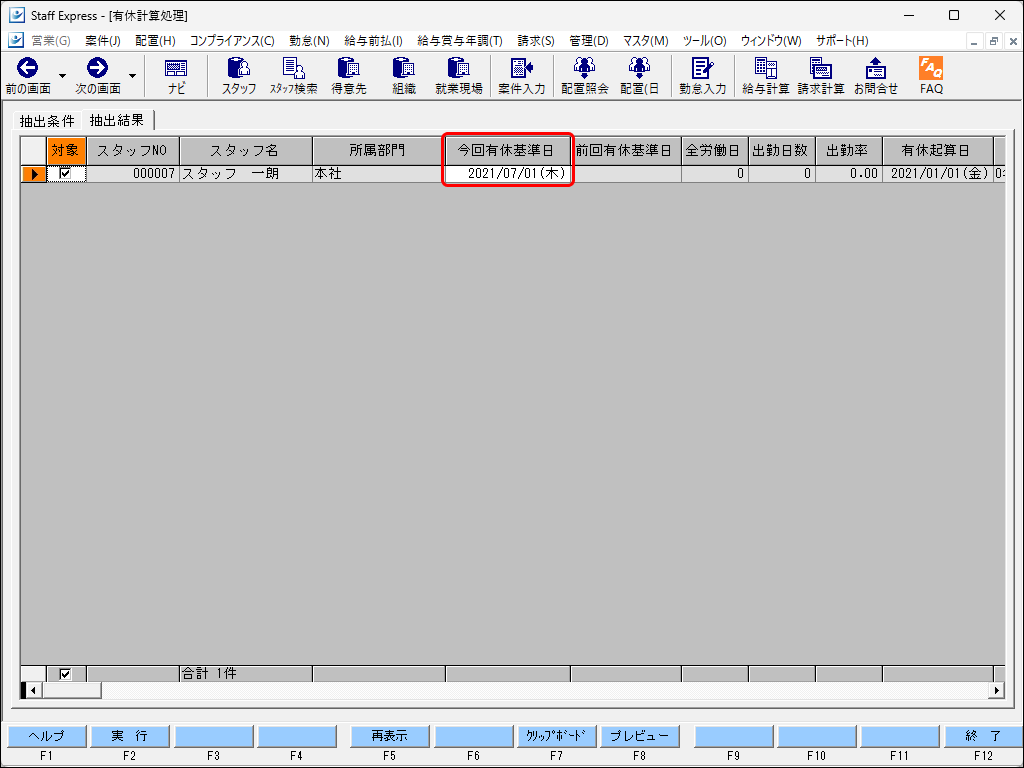Uncheck 対象 checkbox for staff 000007
Viewport: 1024px width, 768px height.
[x=65, y=174]
